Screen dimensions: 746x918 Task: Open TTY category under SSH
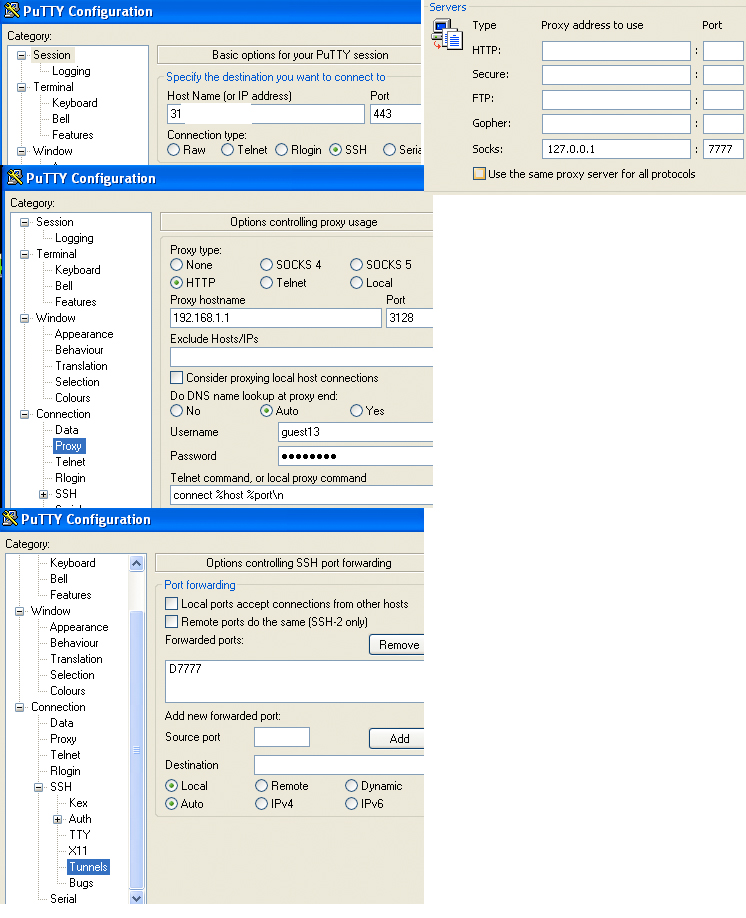click(80, 835)
